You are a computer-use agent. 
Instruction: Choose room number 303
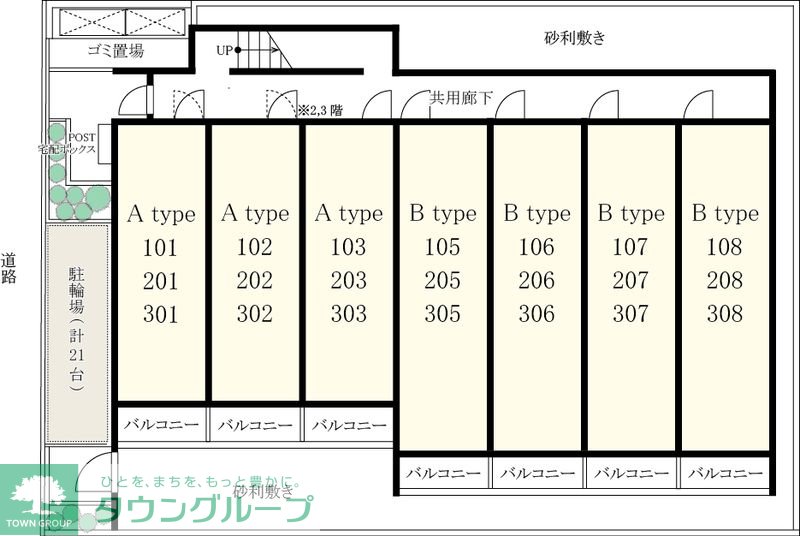click(x=348, y=314)
